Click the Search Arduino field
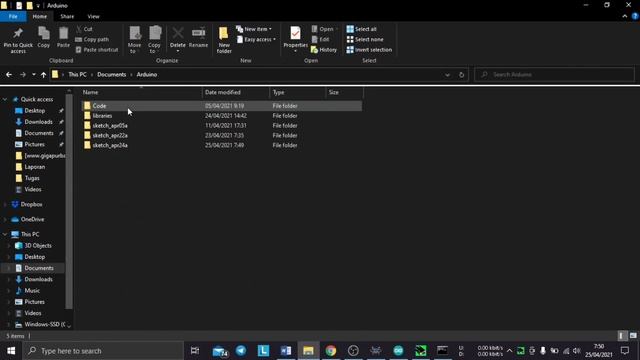 click(x=554, y=75)
